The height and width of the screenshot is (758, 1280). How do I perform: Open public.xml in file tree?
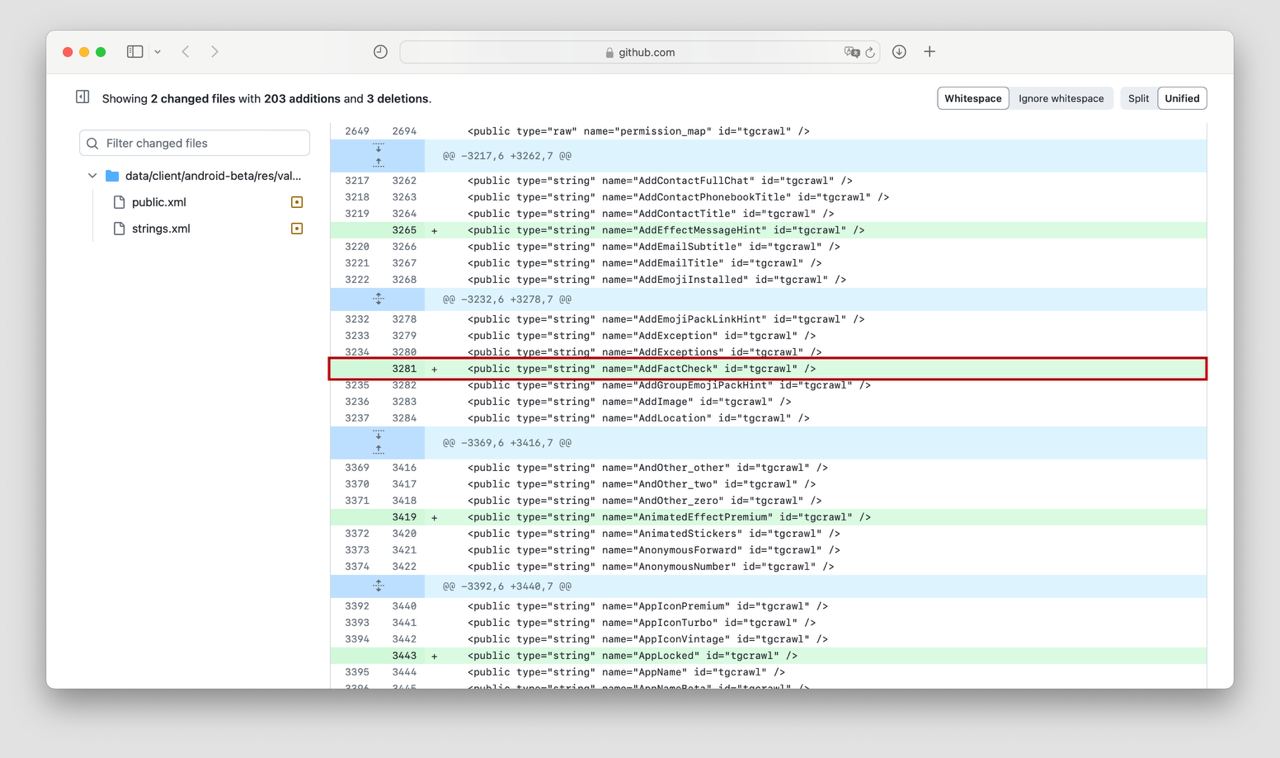coord(159,202)
